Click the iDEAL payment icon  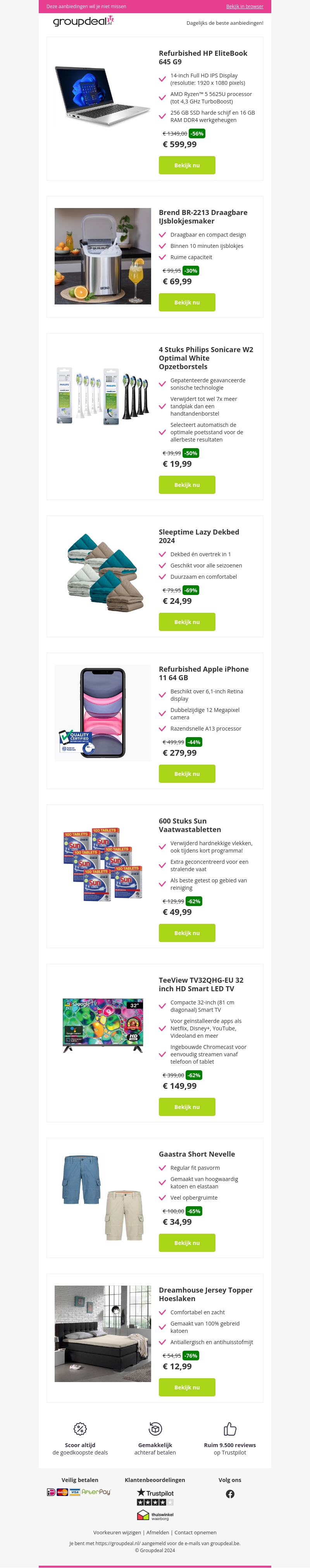[x=51, y=1492]
